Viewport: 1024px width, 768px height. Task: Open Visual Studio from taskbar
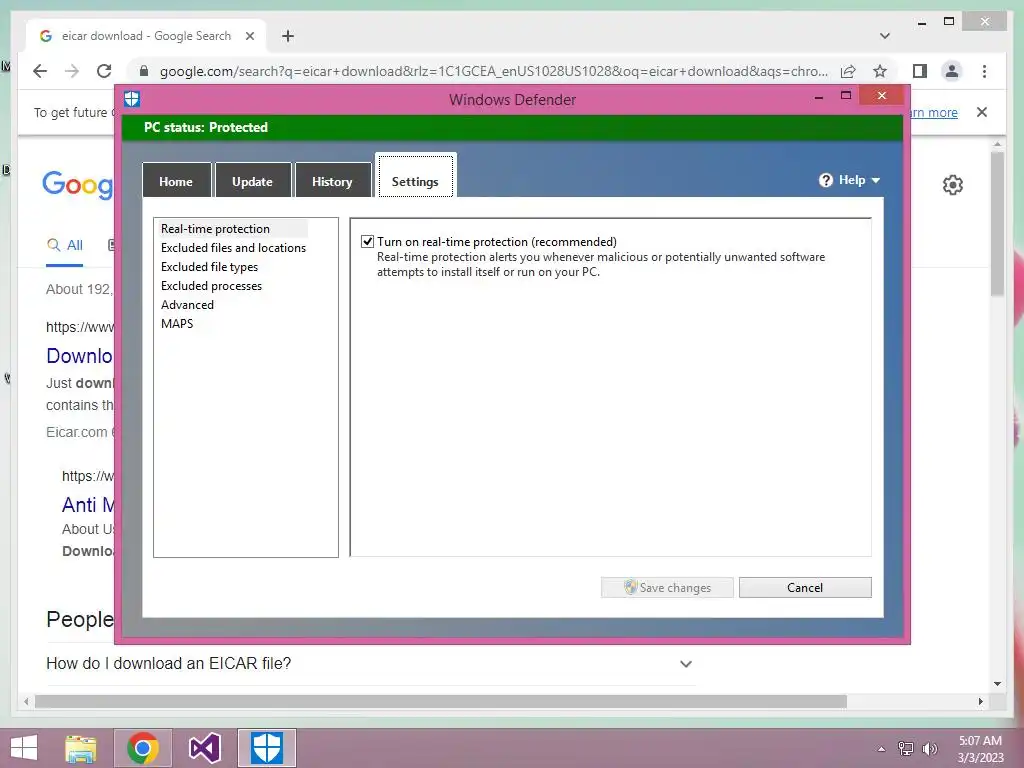(205, 748)
